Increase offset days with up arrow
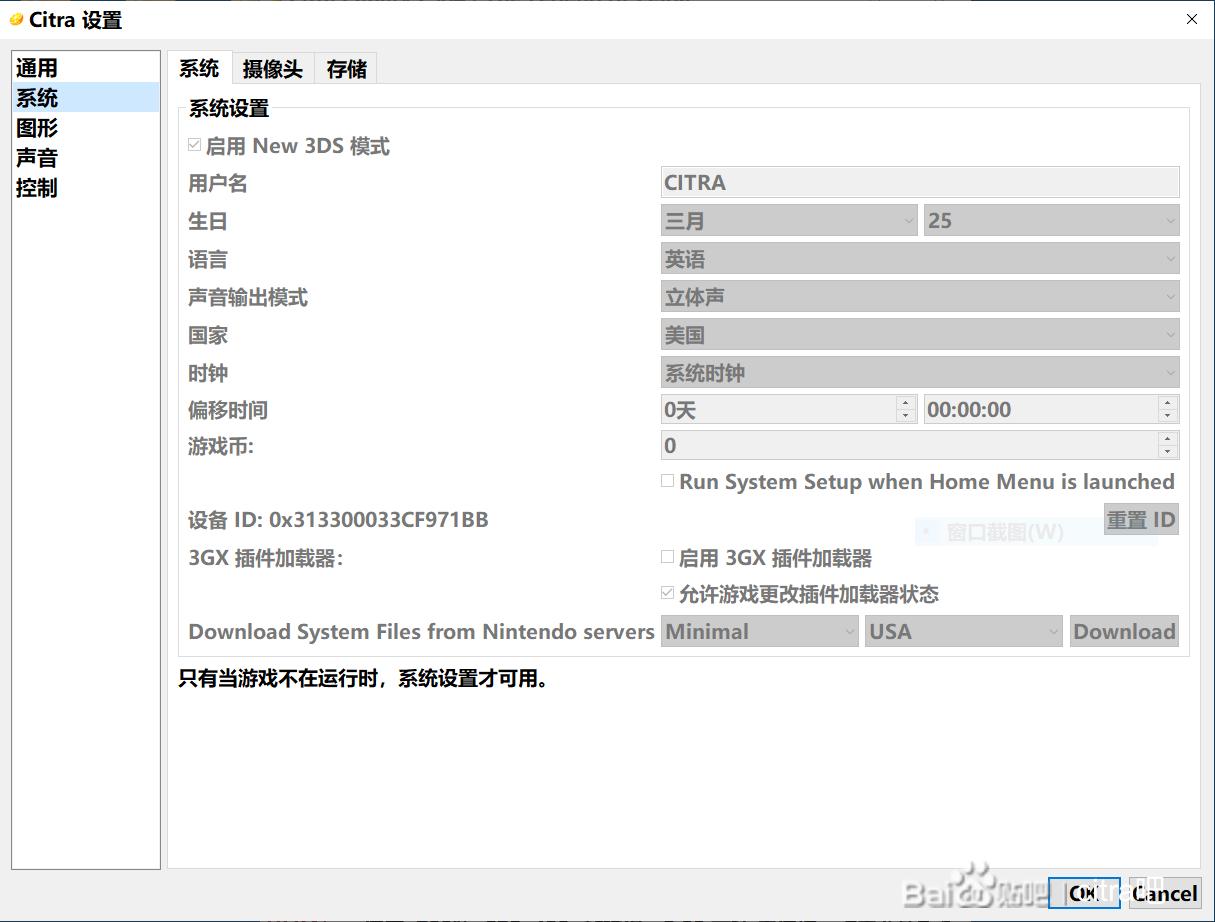 coord(907,402)
